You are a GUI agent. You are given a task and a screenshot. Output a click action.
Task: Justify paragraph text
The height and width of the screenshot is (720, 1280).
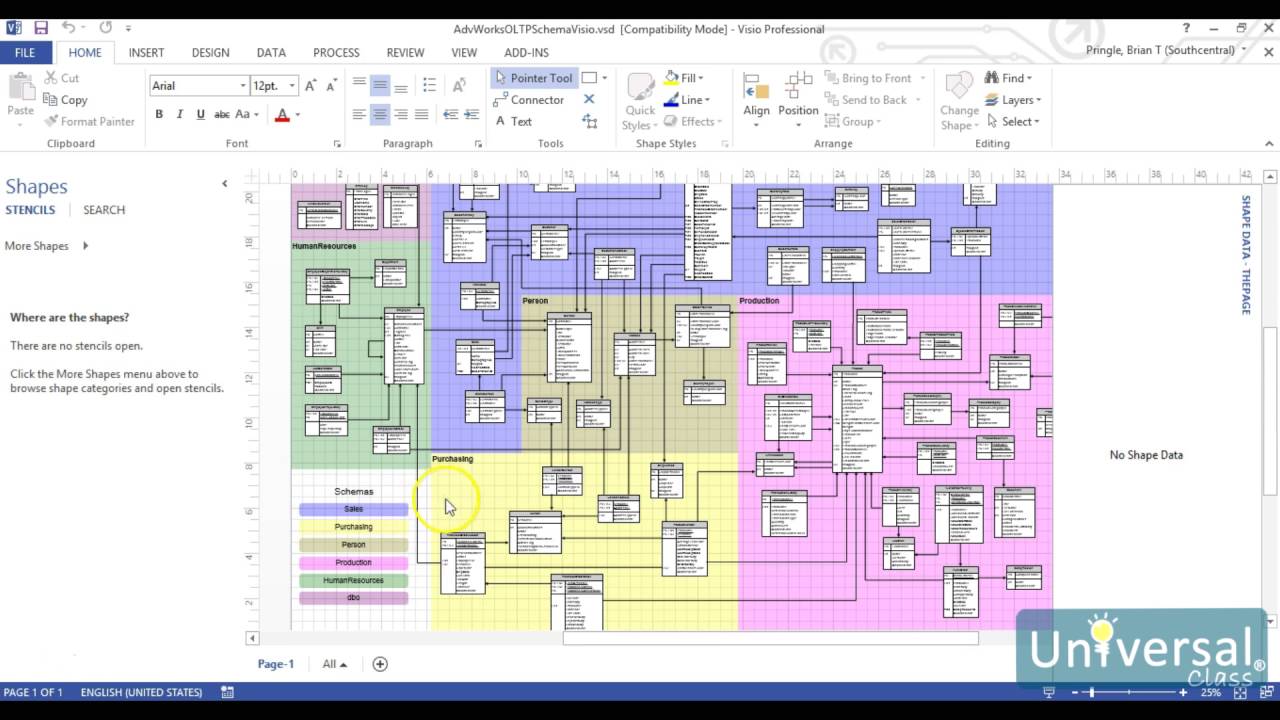(x=422, y=115)
